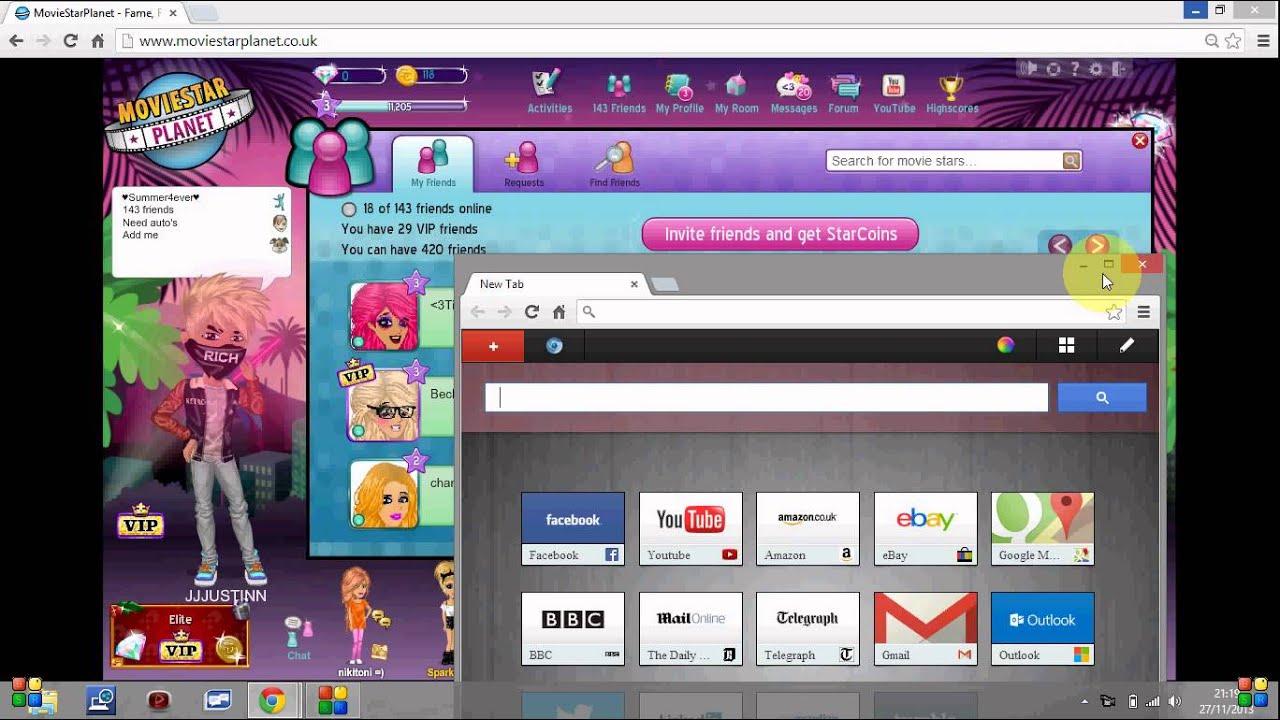Open the BBC speed-dial tile
The height and width of the screenshot is (720, 1280).
tap(573, 629)
